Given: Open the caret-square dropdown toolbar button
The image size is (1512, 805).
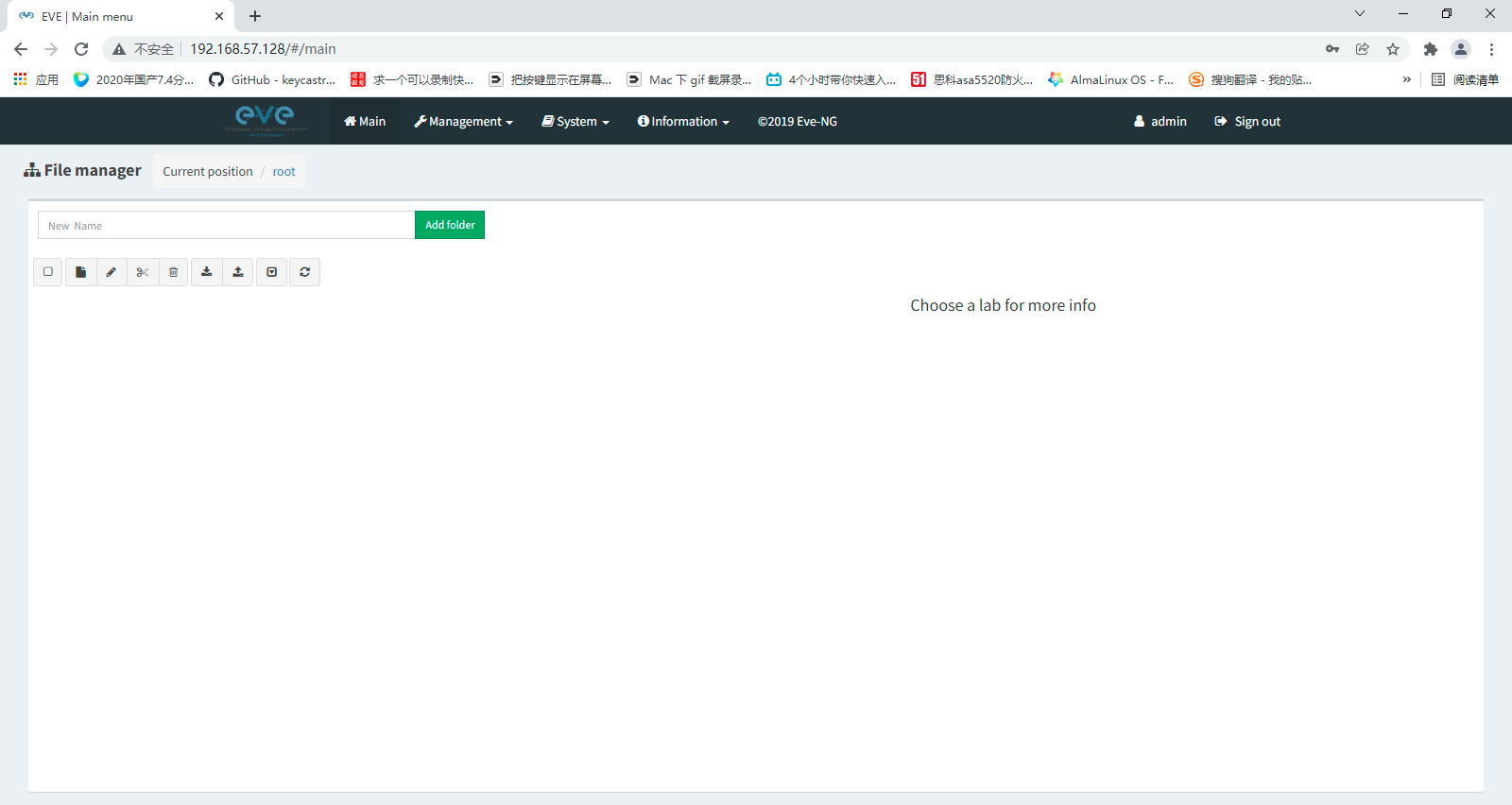Looking at the screenshot, I should pyautogui.click(x=272, y=272).
